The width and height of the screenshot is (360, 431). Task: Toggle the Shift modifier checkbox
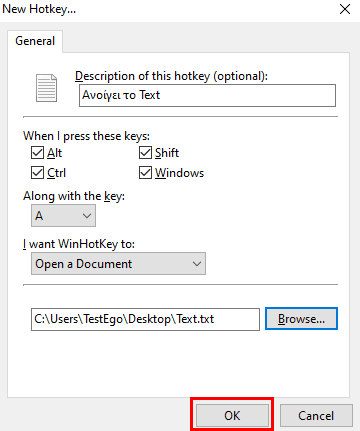click(x=145, y=153)
